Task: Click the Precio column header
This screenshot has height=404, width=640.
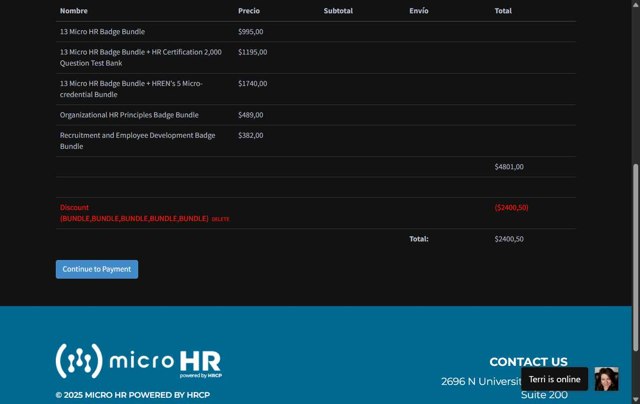Action: point(249,11)
